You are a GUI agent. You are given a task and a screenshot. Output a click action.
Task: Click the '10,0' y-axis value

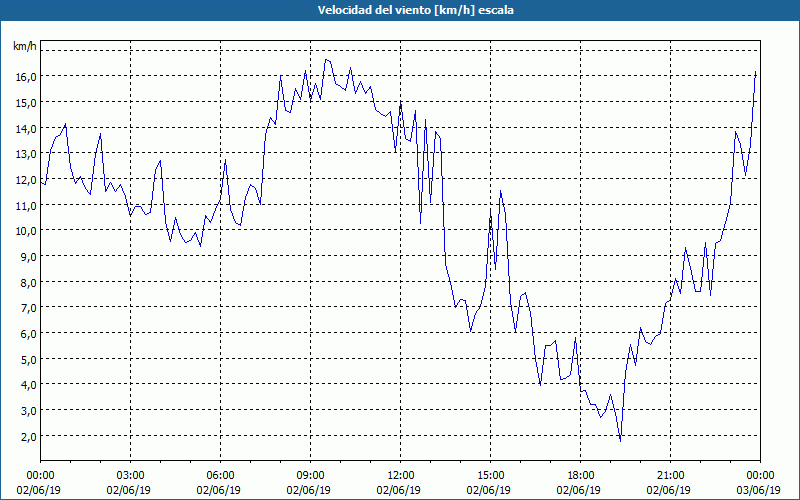[x=27, y=231]
